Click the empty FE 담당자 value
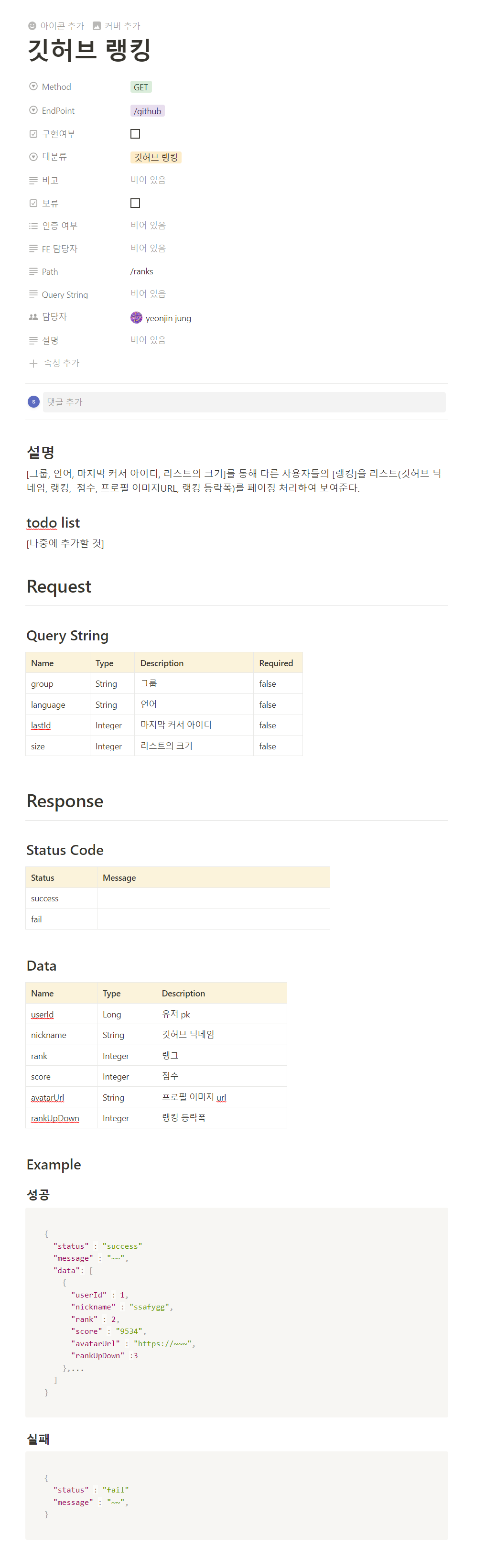The image size is (486, 1568). [148, 249]
